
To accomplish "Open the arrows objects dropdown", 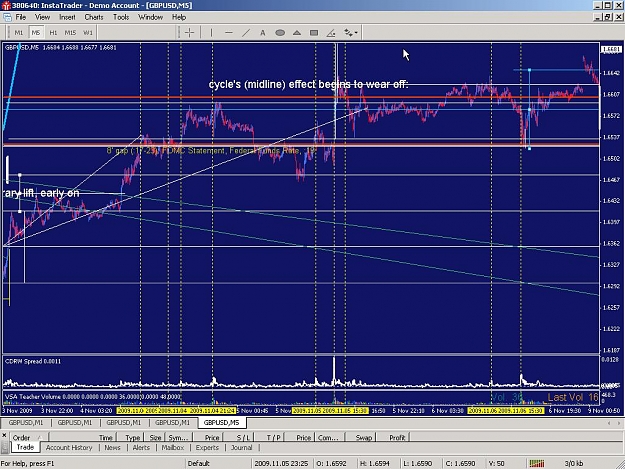I will click(x=351, y=33).
